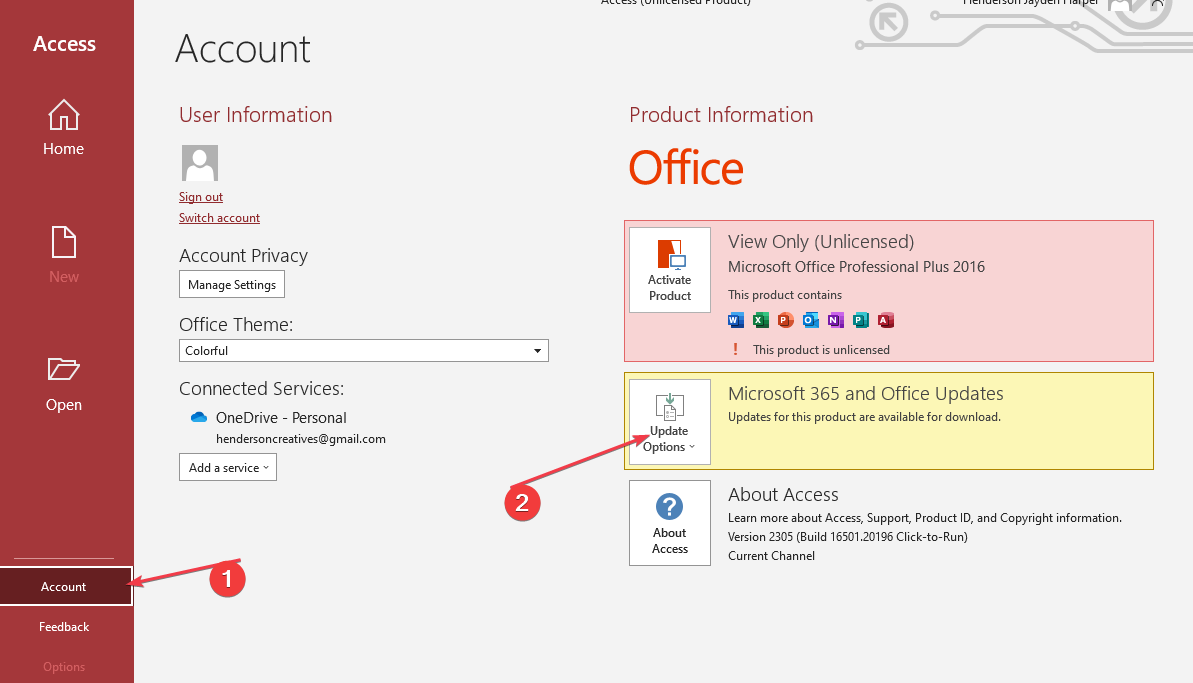Click the OneNote app icon

click(835, 320)
